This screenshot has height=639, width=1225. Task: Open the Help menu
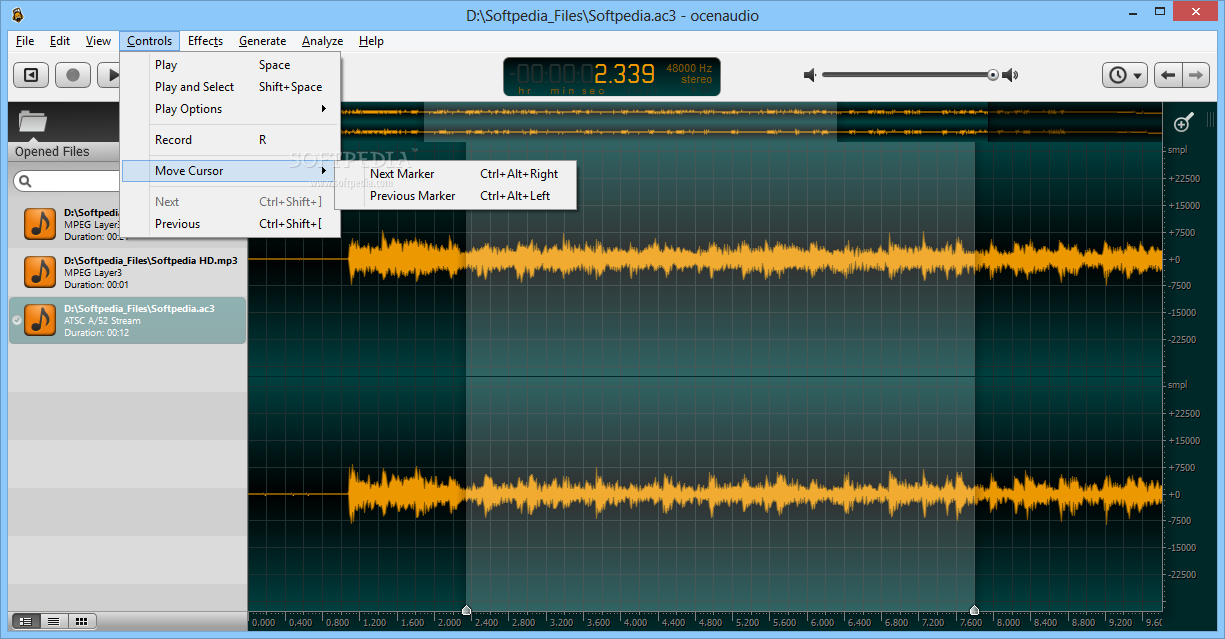click(x=371, y=41)
